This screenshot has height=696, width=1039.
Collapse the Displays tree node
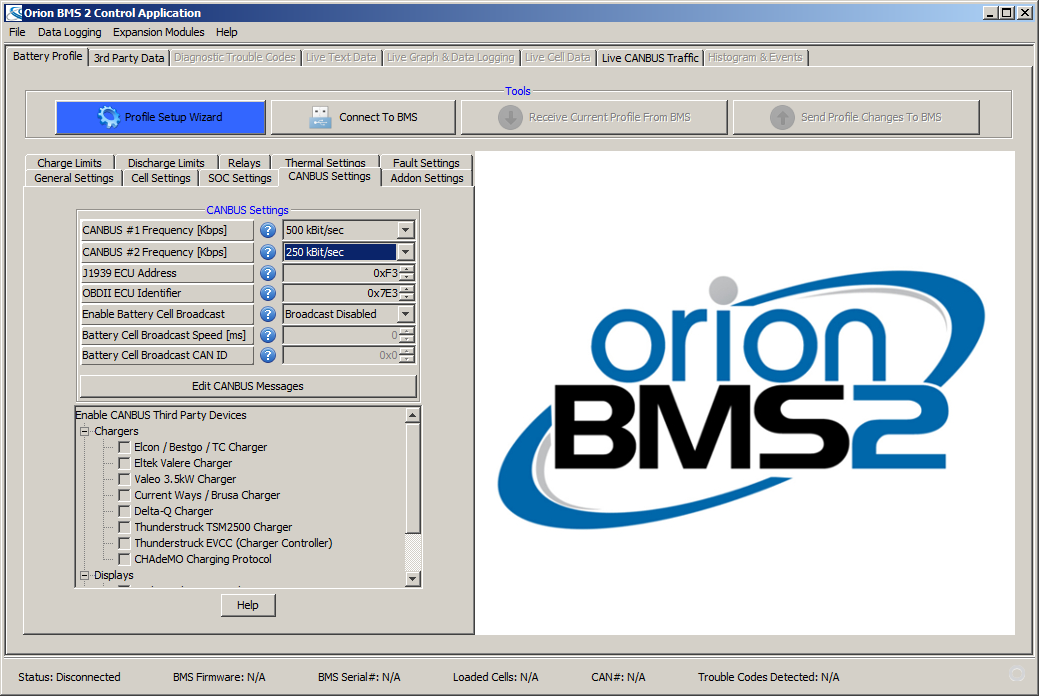85,575
